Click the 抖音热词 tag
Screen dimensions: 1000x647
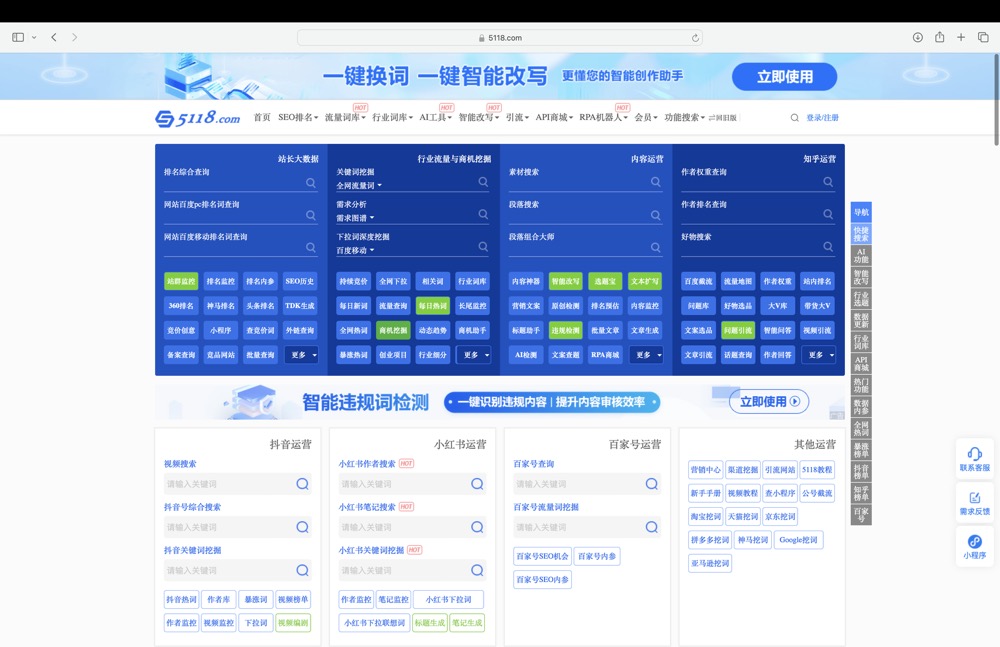(181, 599)
